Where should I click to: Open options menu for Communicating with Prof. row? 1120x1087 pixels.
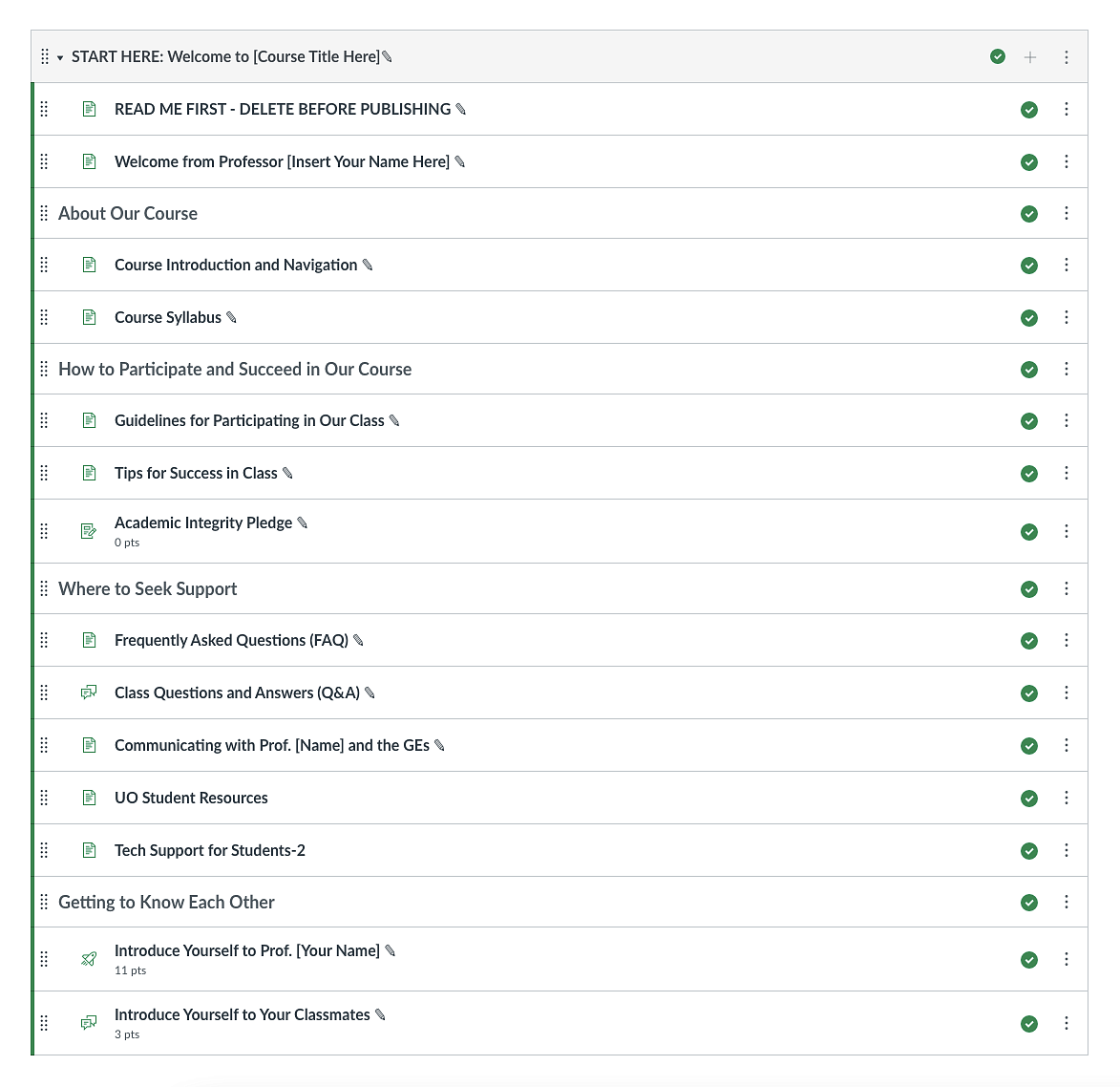[x=1067, y=745]
